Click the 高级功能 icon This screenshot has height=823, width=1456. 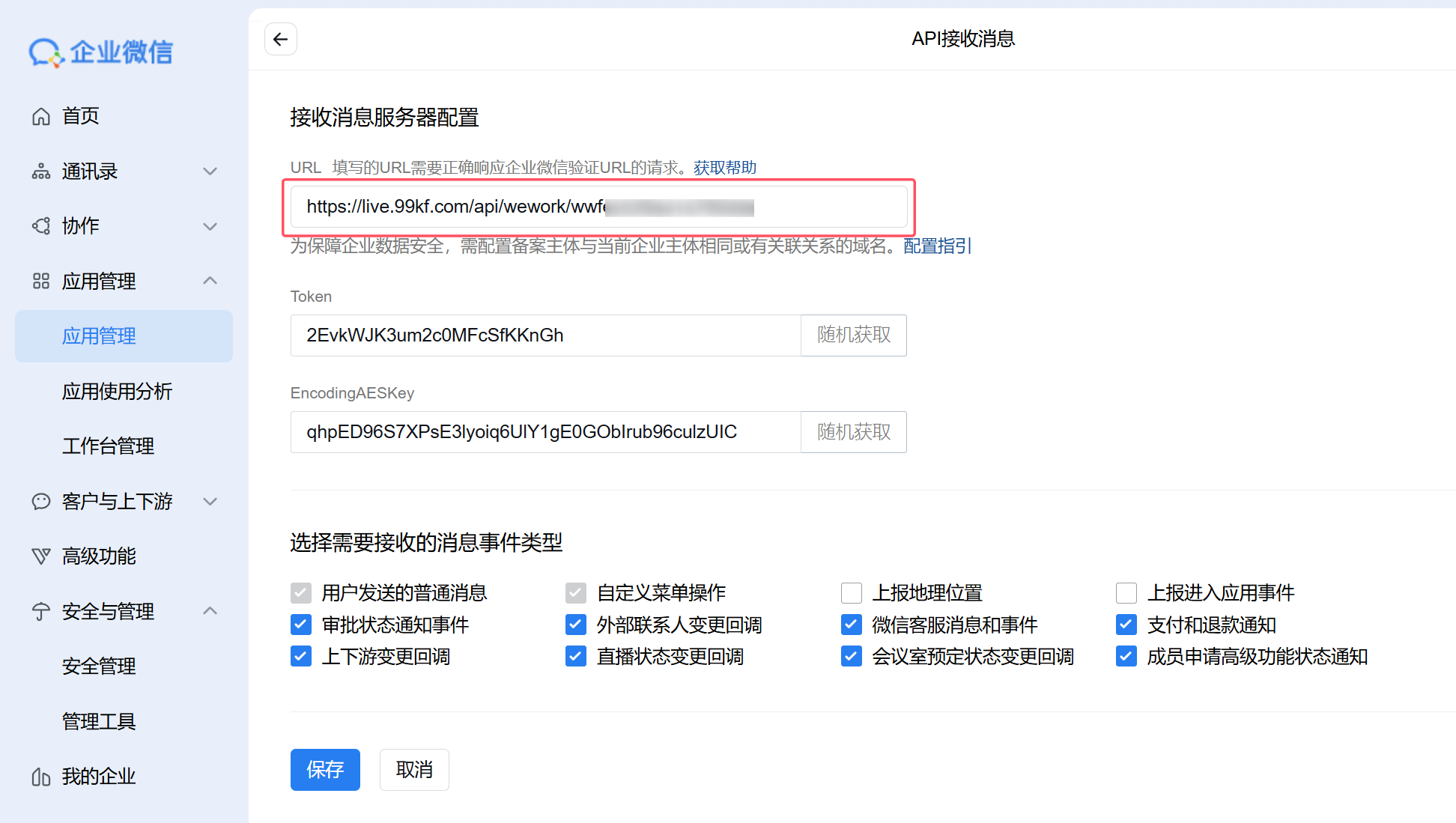click(41, 556)
